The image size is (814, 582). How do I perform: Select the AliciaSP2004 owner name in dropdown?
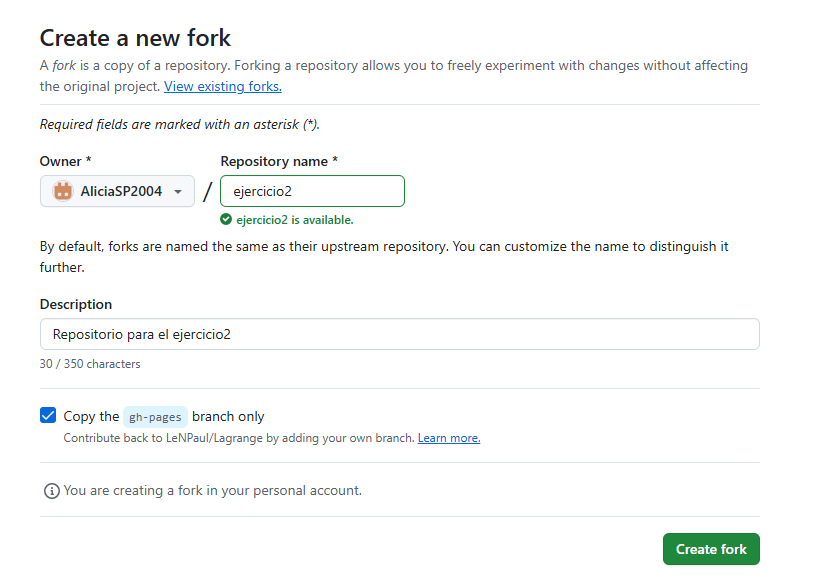click(121, 192)
